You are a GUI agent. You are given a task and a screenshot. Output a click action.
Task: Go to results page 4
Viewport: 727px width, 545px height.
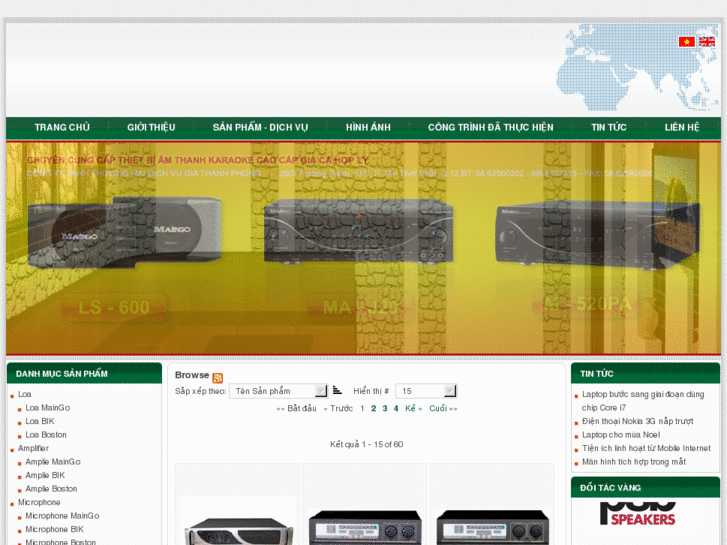point(396,409)
